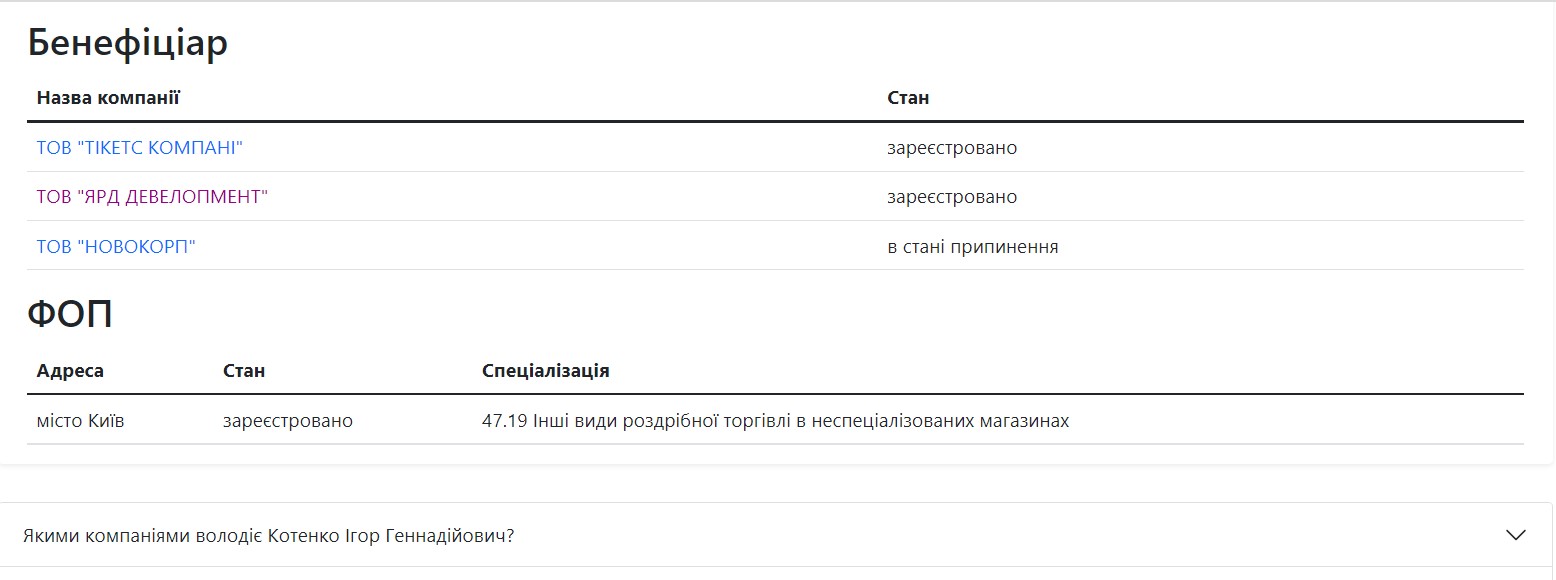This screenshot has height=580, width=1556.
Task: Open the ТОВ "ЯРД ДЕВЕЛОПМЕНТ" company link
Action: (x=152, y=197)
